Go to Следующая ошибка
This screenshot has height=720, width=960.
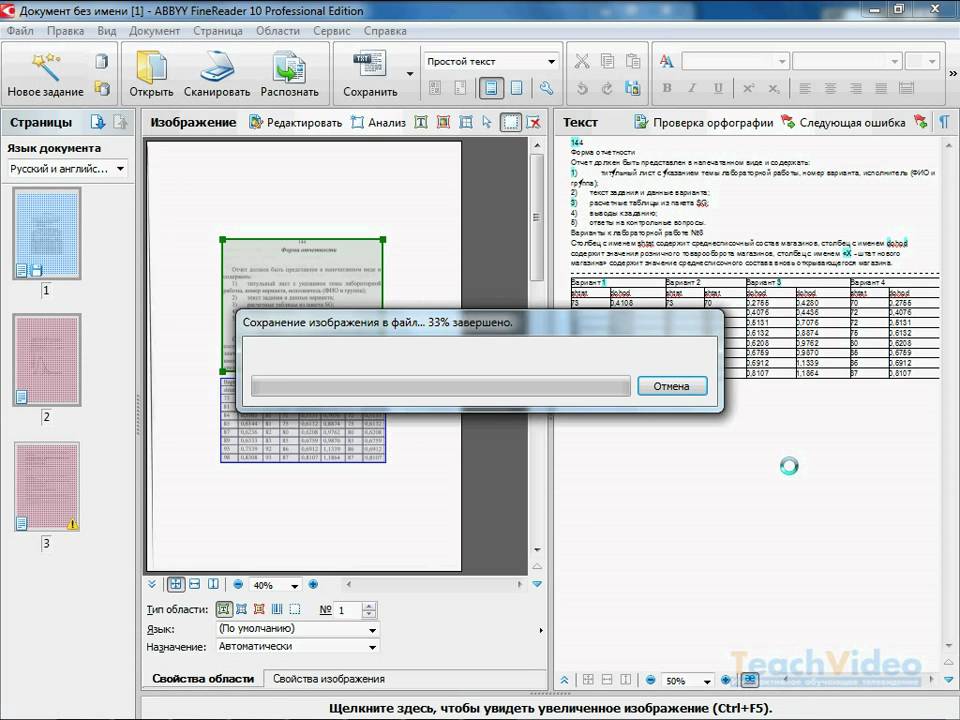(843, 122)
